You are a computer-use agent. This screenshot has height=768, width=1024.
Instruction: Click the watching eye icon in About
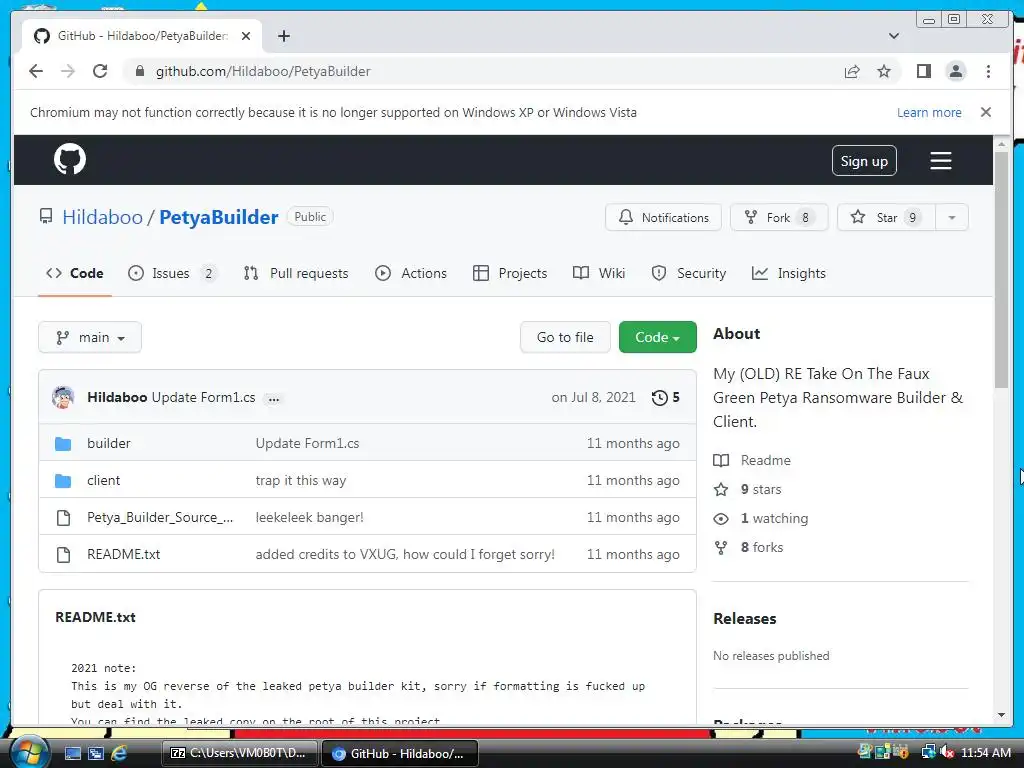click(x=721, y=519)
